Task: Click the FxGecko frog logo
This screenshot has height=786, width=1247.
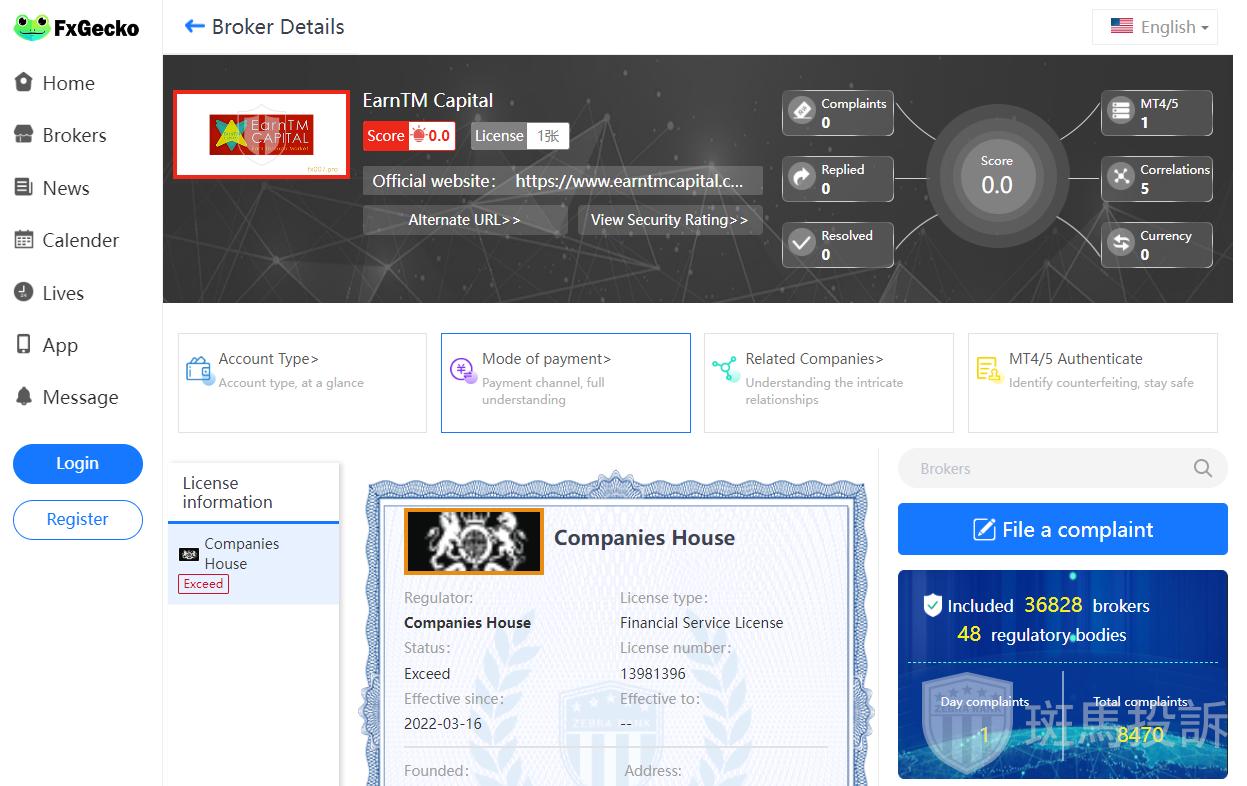Action: click(31, 28)
